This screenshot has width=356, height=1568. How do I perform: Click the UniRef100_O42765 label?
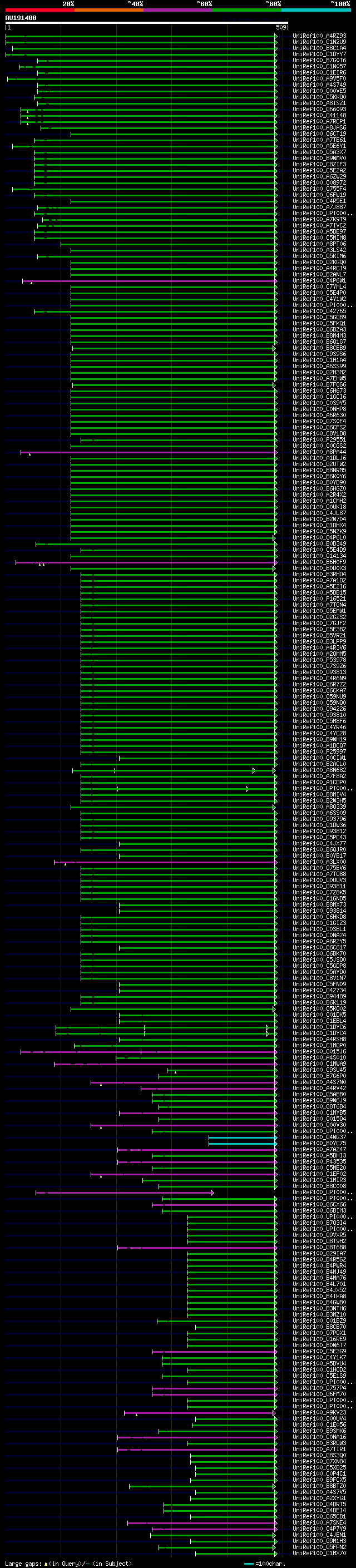[x=319, y=311]
